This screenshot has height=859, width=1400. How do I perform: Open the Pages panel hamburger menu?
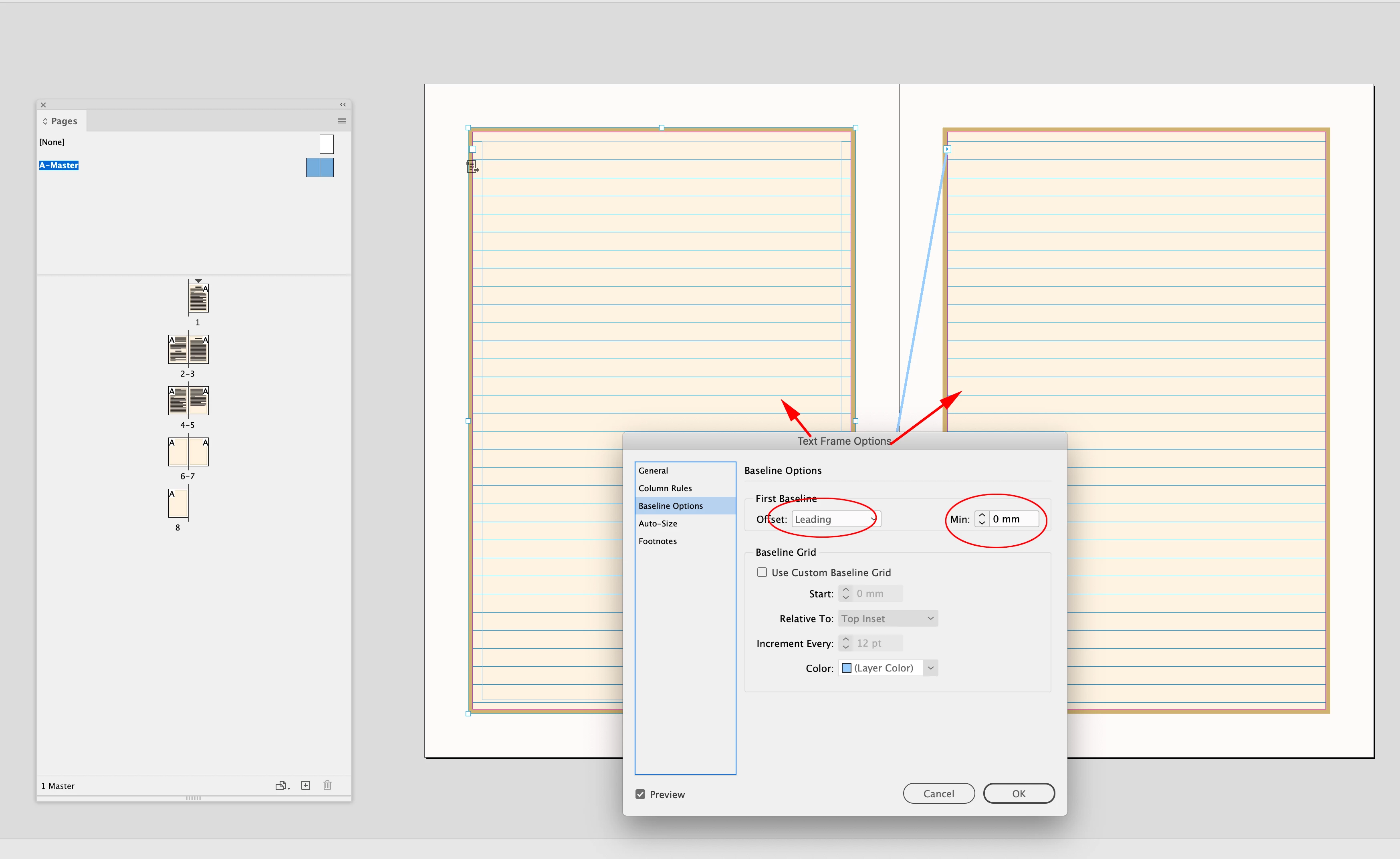pyautogui.click(x=342, y=121)
